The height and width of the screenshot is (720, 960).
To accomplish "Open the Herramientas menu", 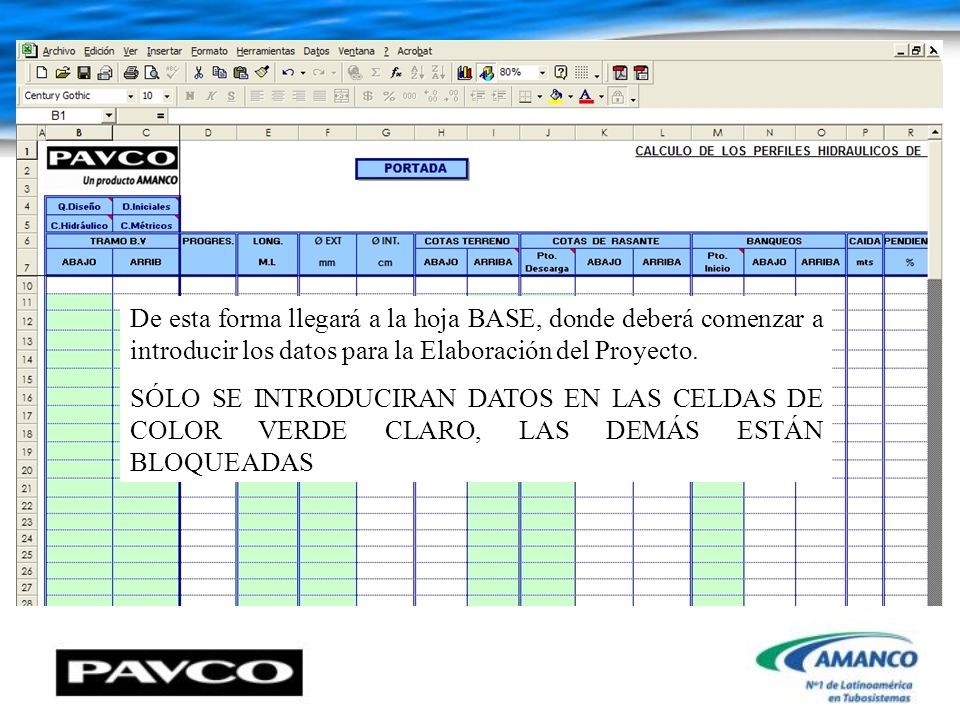I will point(266,51).
